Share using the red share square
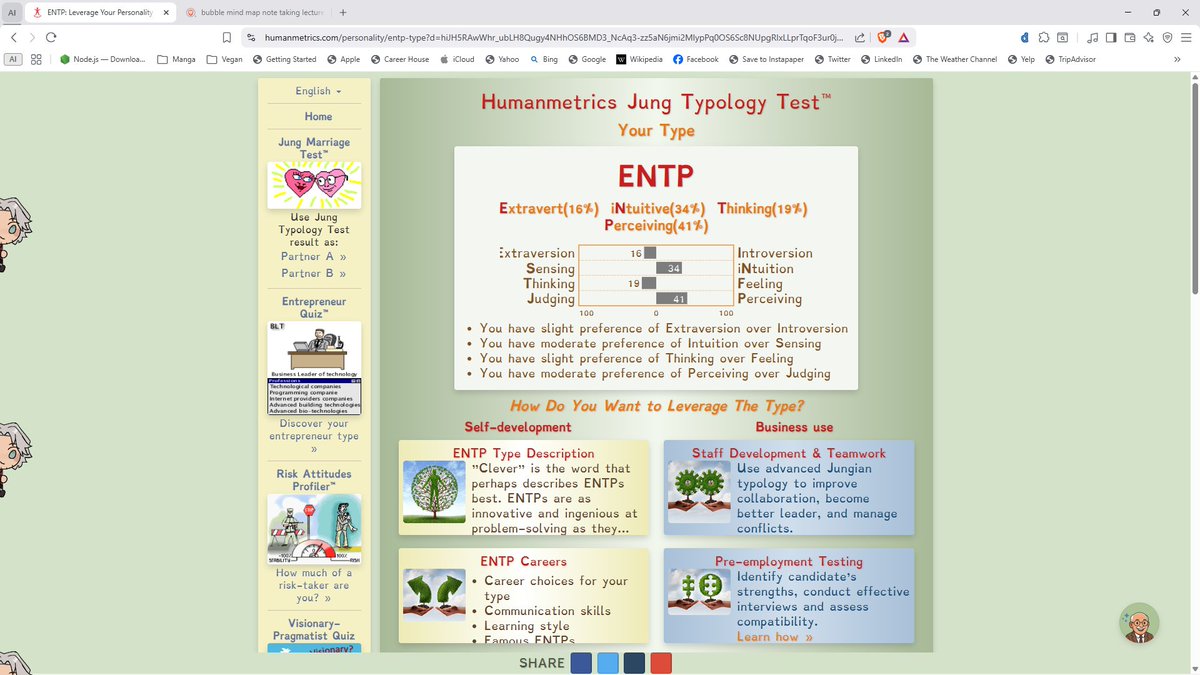This screenshot has width=1200, height=675. click(661, 663)
